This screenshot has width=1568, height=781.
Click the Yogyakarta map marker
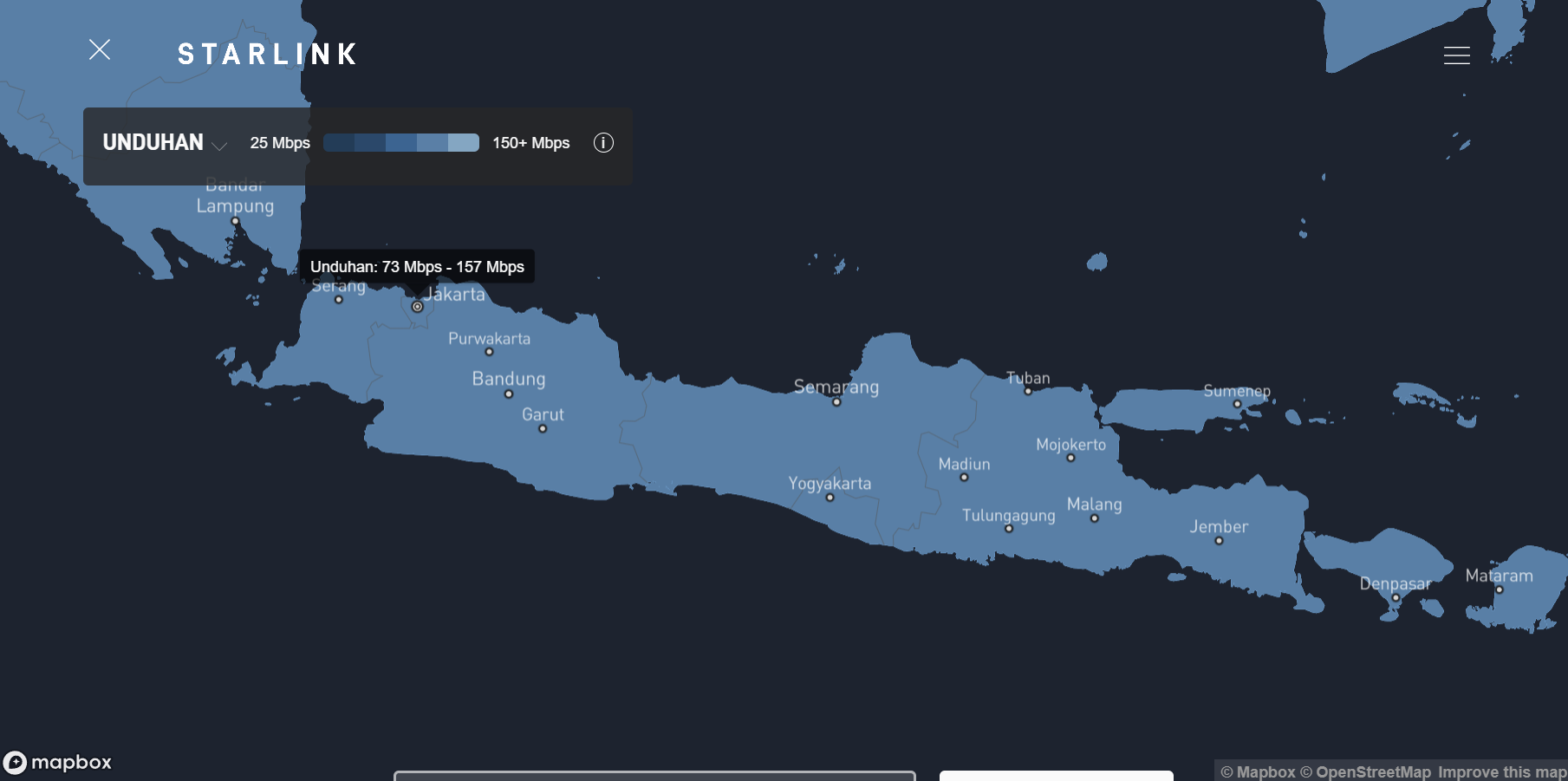click(830, 496)
